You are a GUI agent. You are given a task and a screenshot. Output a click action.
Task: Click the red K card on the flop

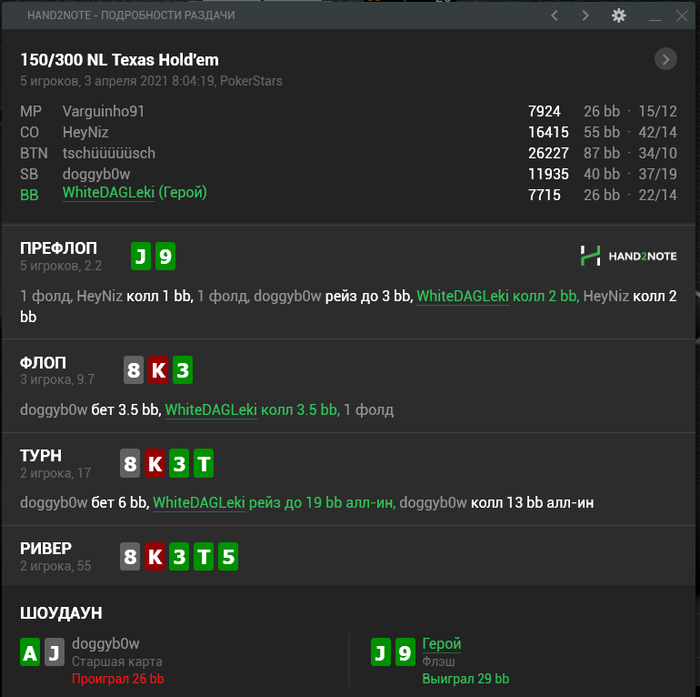point(158,370)
